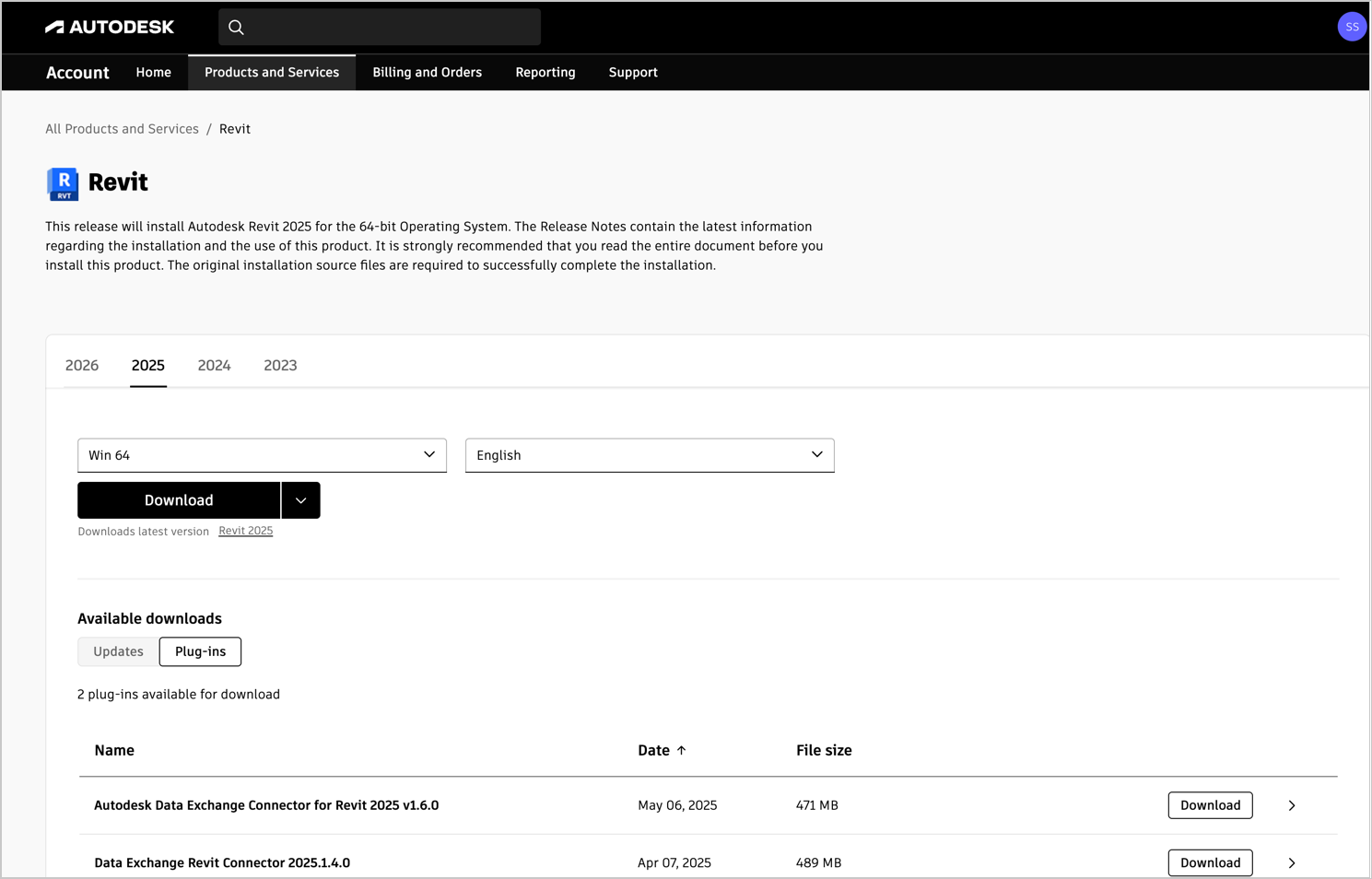
Task: Select the 2025 version tab
Action: 148,366
